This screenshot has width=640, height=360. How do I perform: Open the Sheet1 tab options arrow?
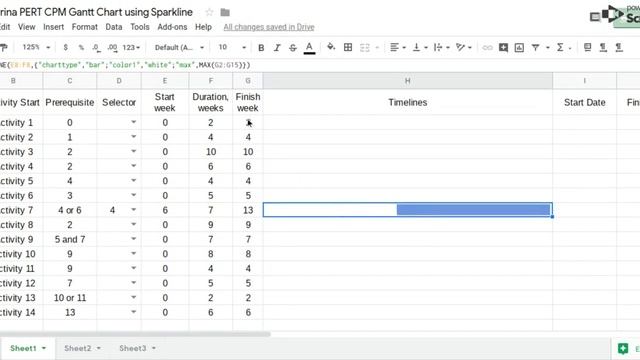pyautogui.click(x=44, y=348)
